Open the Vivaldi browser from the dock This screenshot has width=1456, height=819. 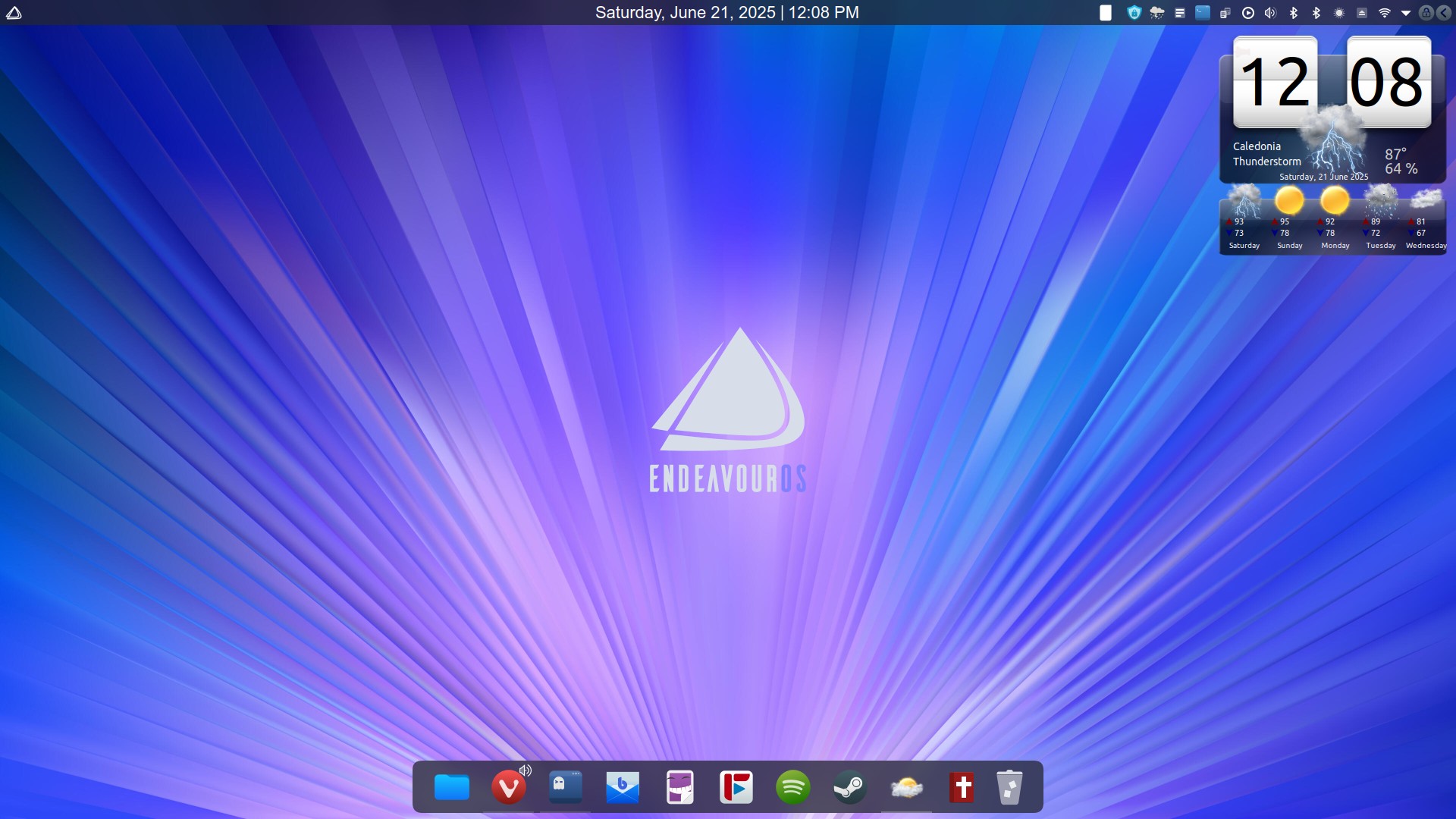(x=508, y=788)
